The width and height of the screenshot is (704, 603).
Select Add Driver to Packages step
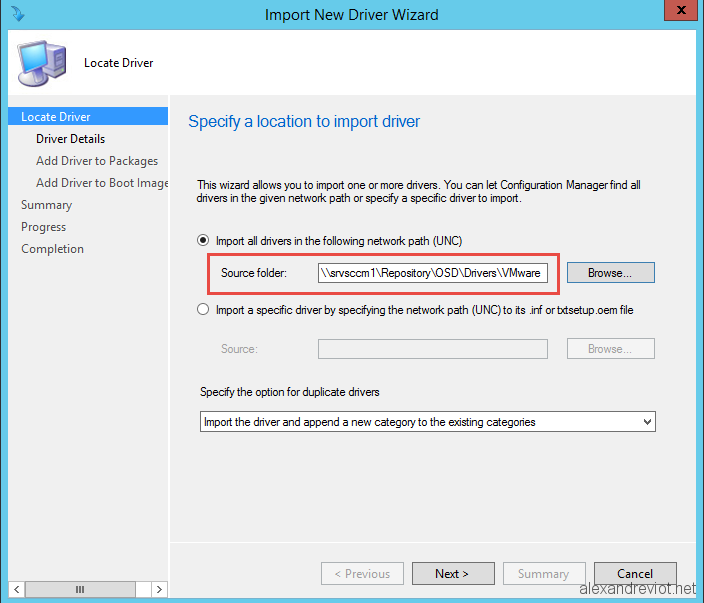coord(97,161)
